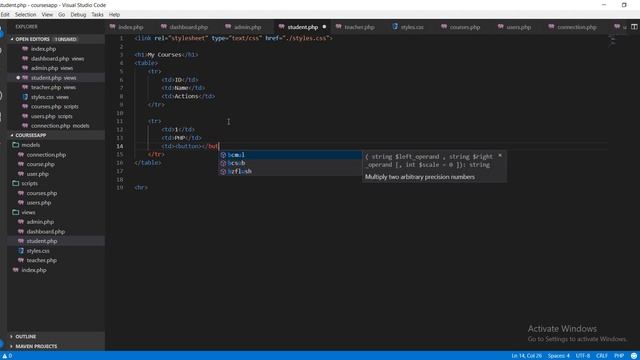Open courses.php under scripts folder
The image size is (640, 360).
pyautogui.click(x=42, y=193)
